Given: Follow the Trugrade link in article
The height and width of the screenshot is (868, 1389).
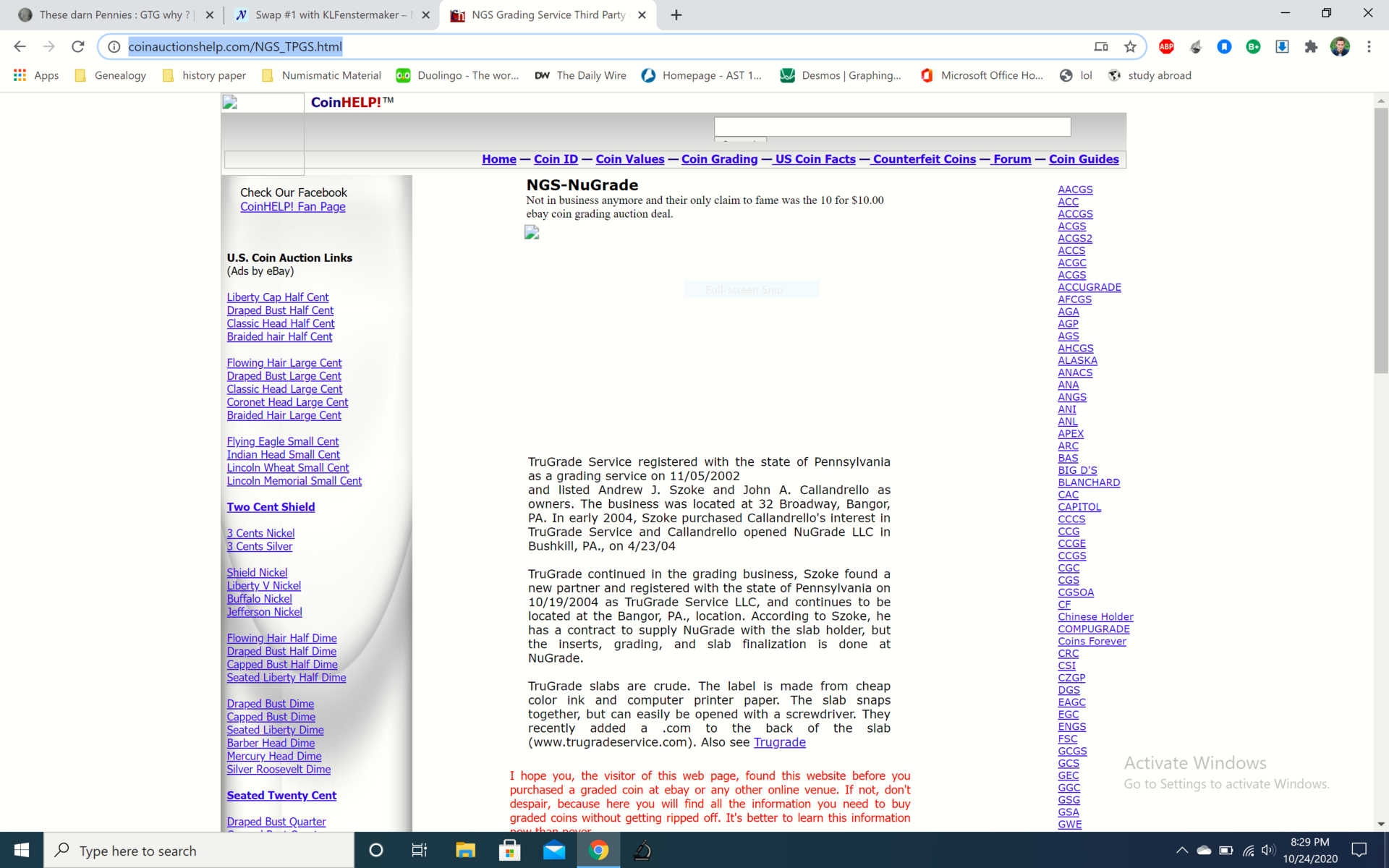Looking at the screenshot, I should click(x=779, y=742).
